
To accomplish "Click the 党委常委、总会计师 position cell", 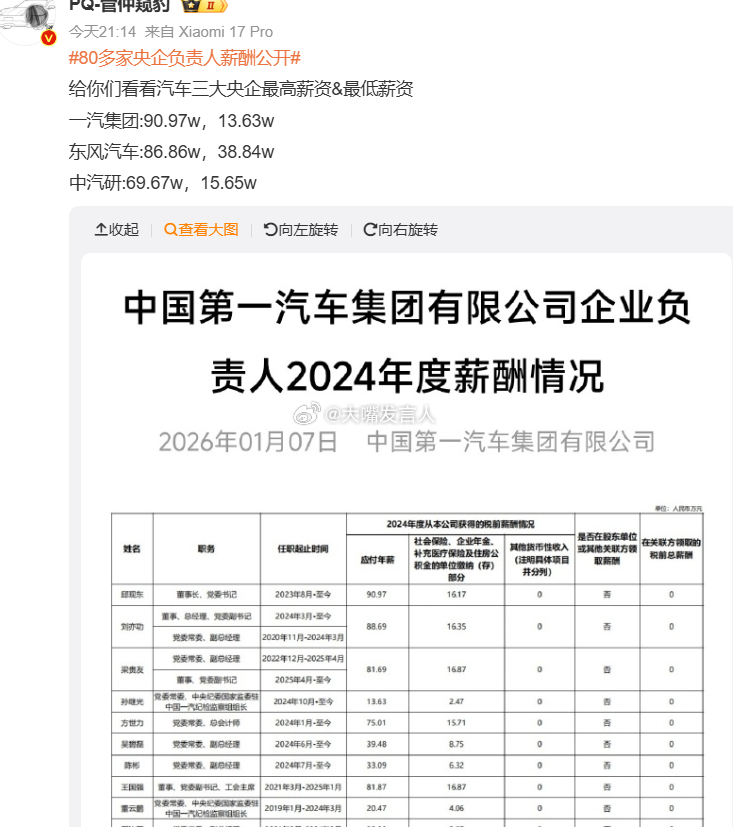I will [x=206, y=723].
